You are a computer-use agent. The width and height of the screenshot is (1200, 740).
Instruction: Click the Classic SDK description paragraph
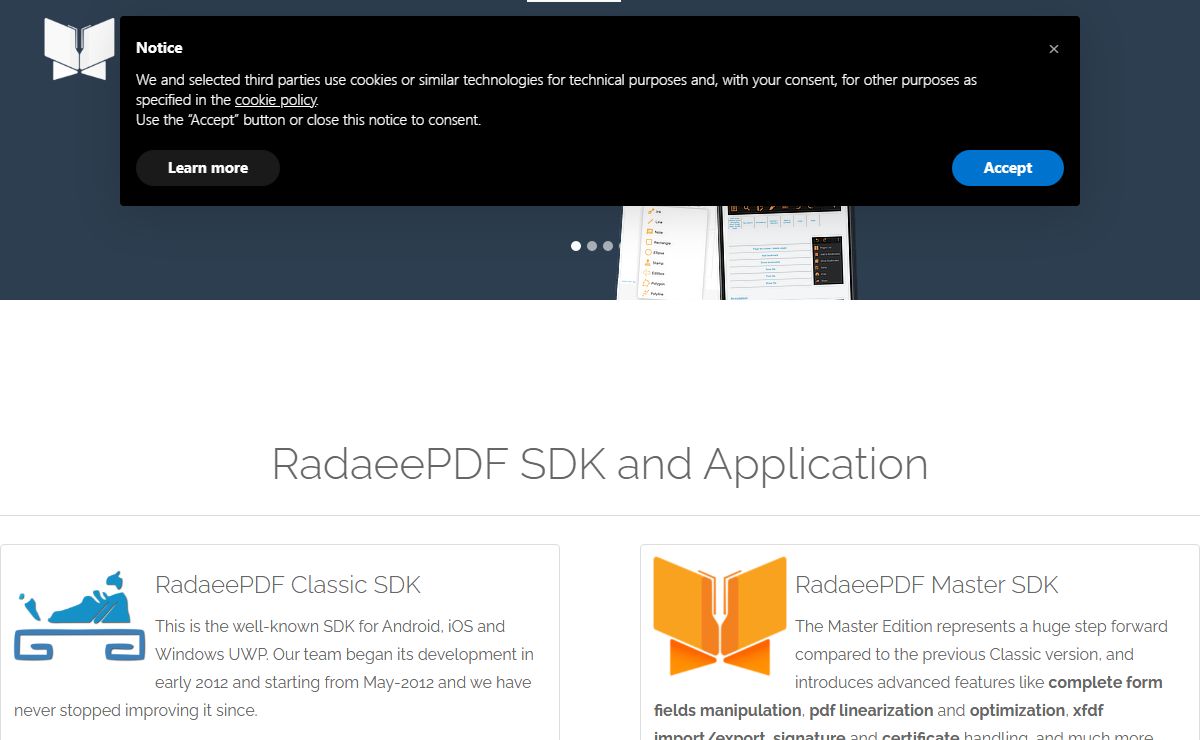[275, 668]
